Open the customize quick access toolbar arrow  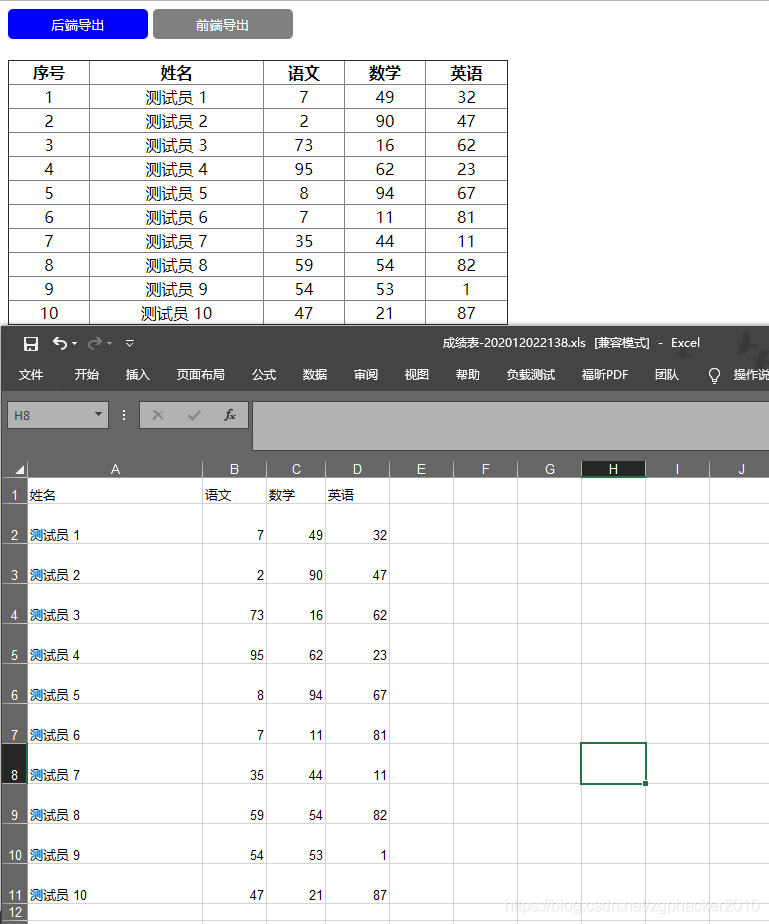pos(130,343)
